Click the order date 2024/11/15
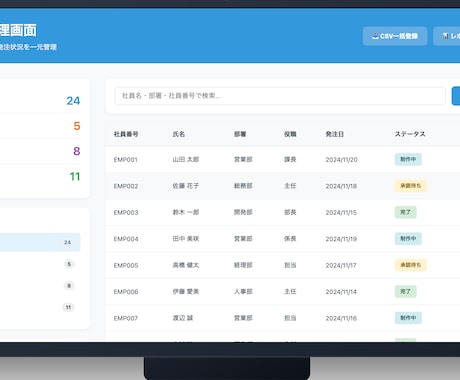Image resolution: width=460 pixels, height=380 pixels. (341, 212)
